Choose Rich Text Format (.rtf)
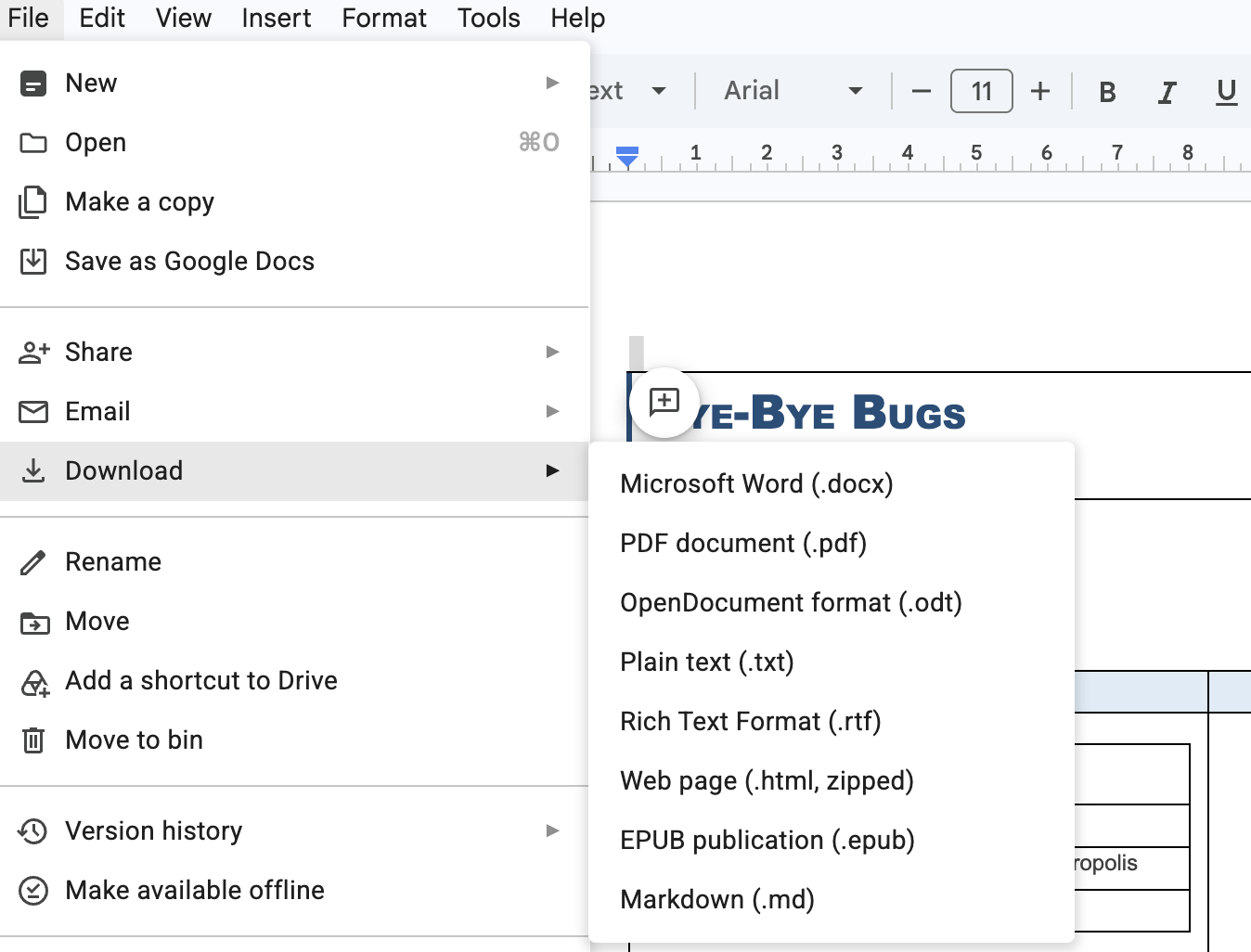Image resolution: width=1251 pixels, height=952 pixels. coord(832,722)
